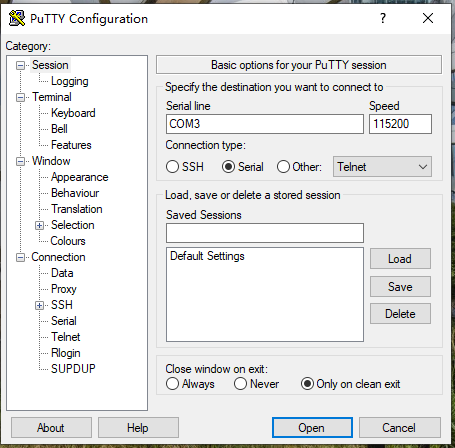Click the Open button
The width and height of the screenshot is (455, 448).
pyautogui.click(x=312, y=428)
